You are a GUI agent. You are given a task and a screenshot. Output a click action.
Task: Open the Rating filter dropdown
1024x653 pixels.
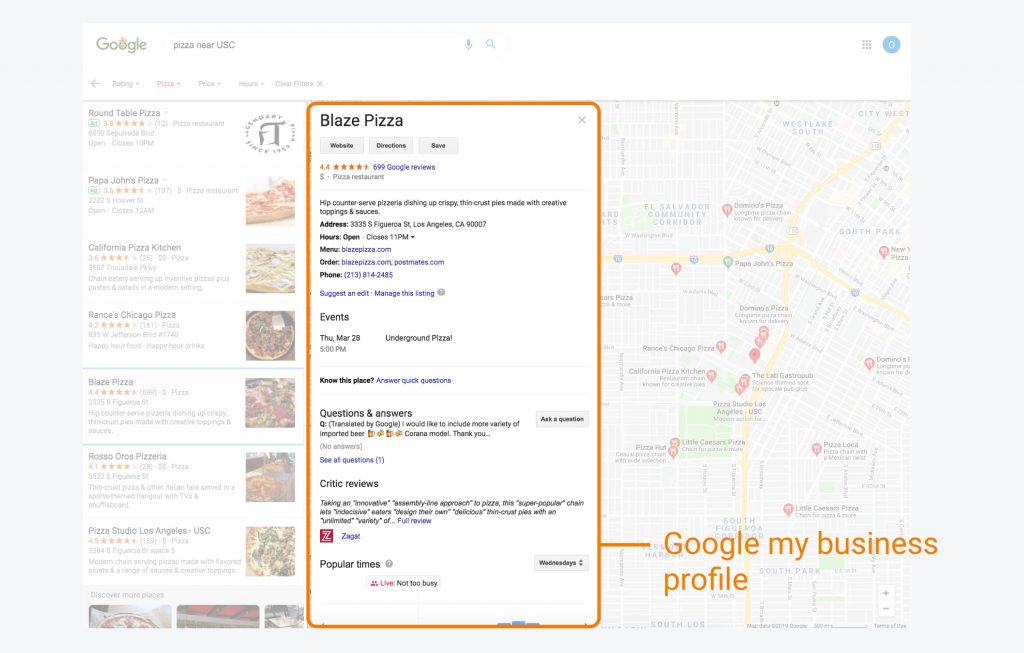tap(125, 84)
